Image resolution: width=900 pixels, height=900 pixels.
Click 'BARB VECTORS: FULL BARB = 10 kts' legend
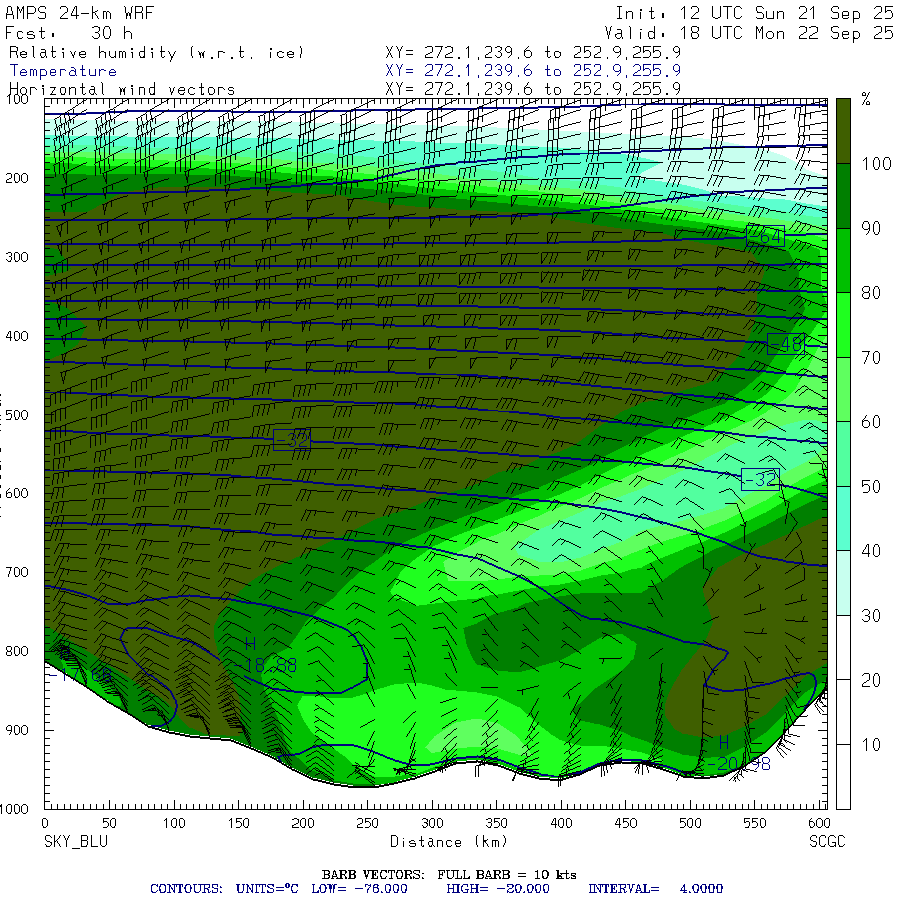click(x=449, y=875)
